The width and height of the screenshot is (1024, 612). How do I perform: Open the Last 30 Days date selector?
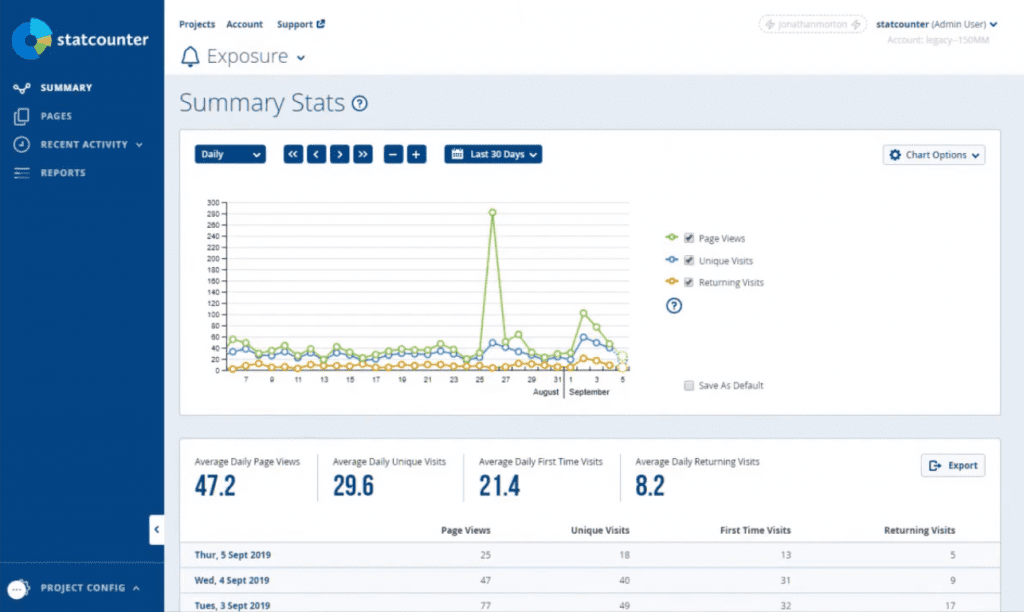point(492,154)
